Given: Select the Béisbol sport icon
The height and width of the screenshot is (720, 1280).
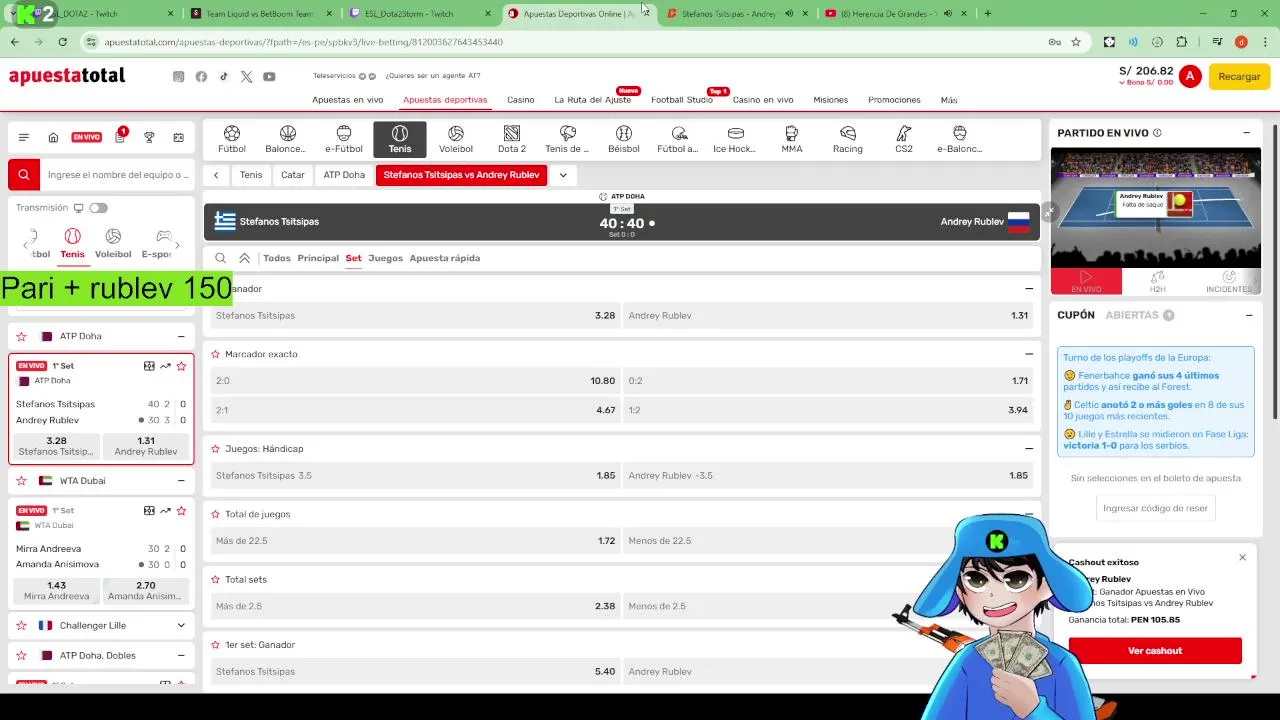Looking at the screenshot, I should click(624, 139).
